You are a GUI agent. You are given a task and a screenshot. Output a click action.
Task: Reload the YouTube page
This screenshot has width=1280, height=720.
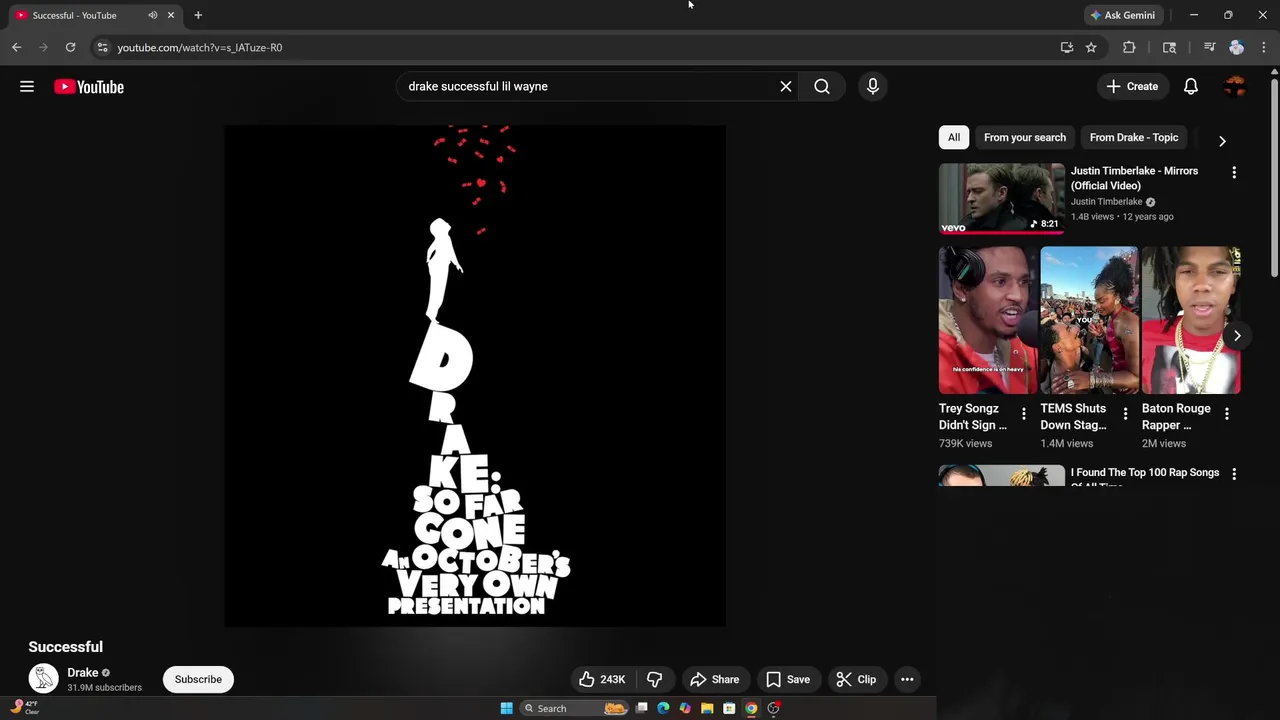click(70, 47)
